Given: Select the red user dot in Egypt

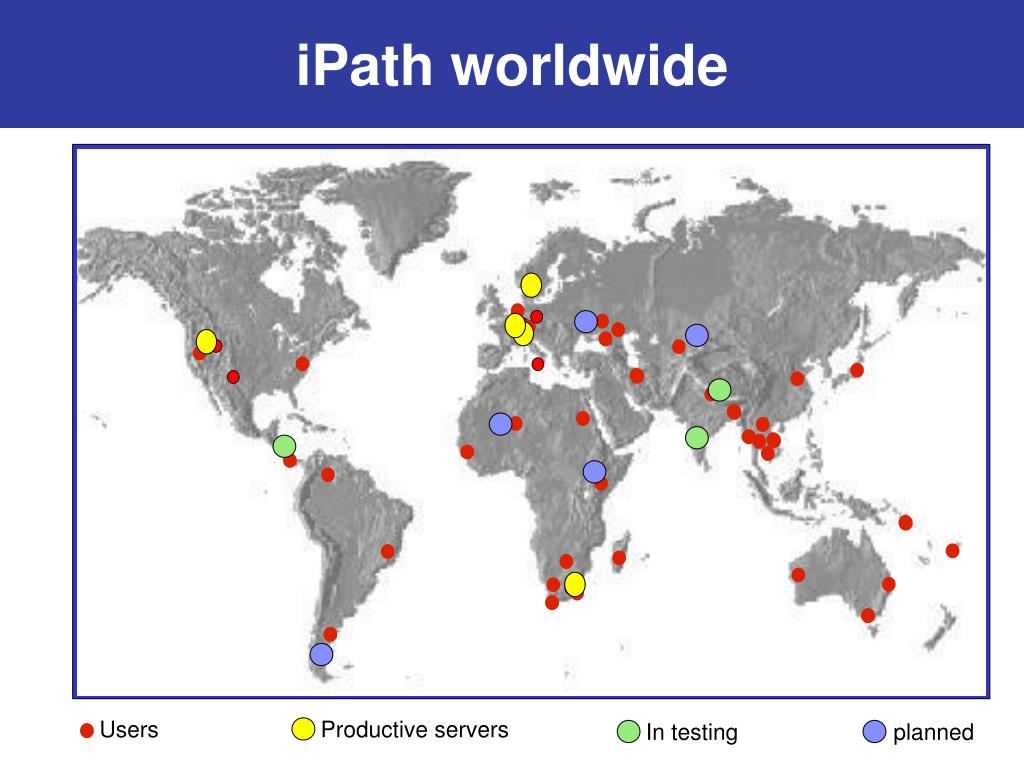Looking at the screenshot, I should (x=583, y=418).
